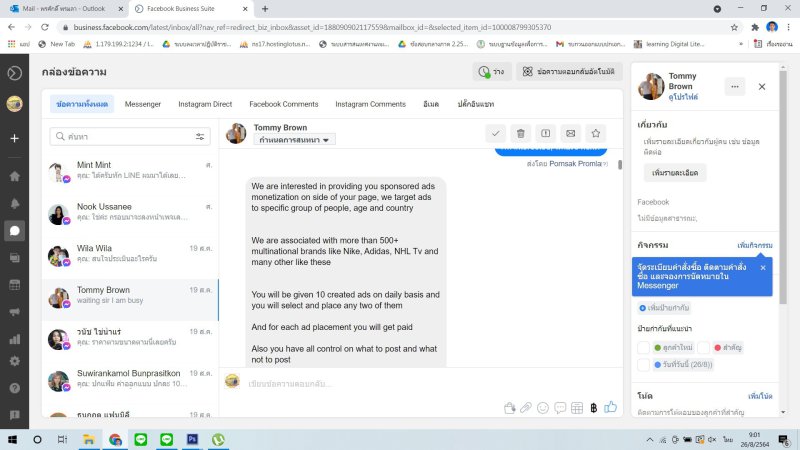Tick the green suggested label checkbox
800x450 pixels.
[x=643, y=347]
